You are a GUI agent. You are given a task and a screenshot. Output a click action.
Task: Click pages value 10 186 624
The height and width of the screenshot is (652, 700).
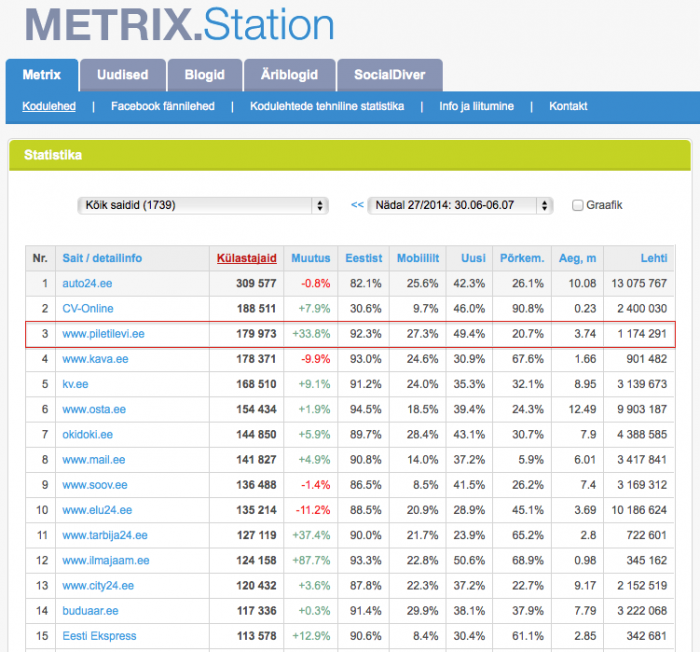(639, 510)
